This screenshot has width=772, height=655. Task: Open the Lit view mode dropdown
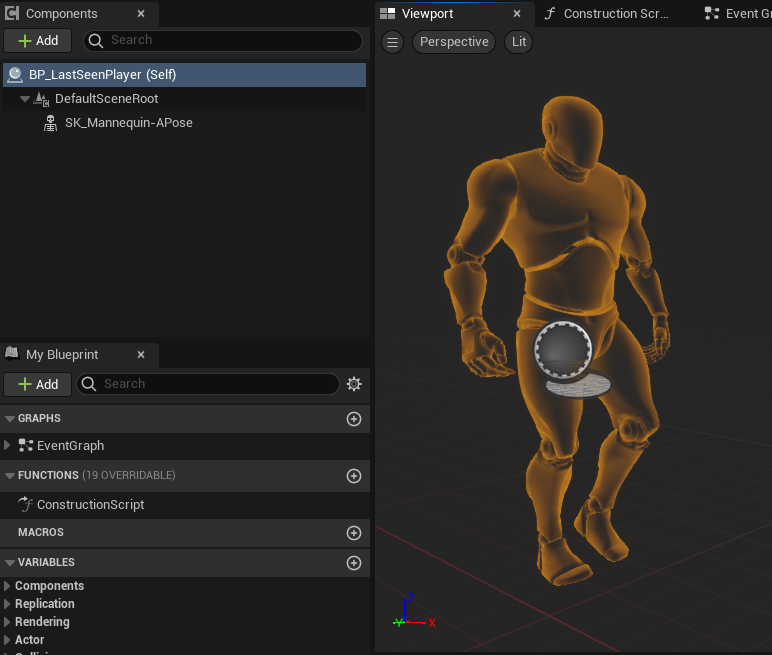tap(518, 42)
